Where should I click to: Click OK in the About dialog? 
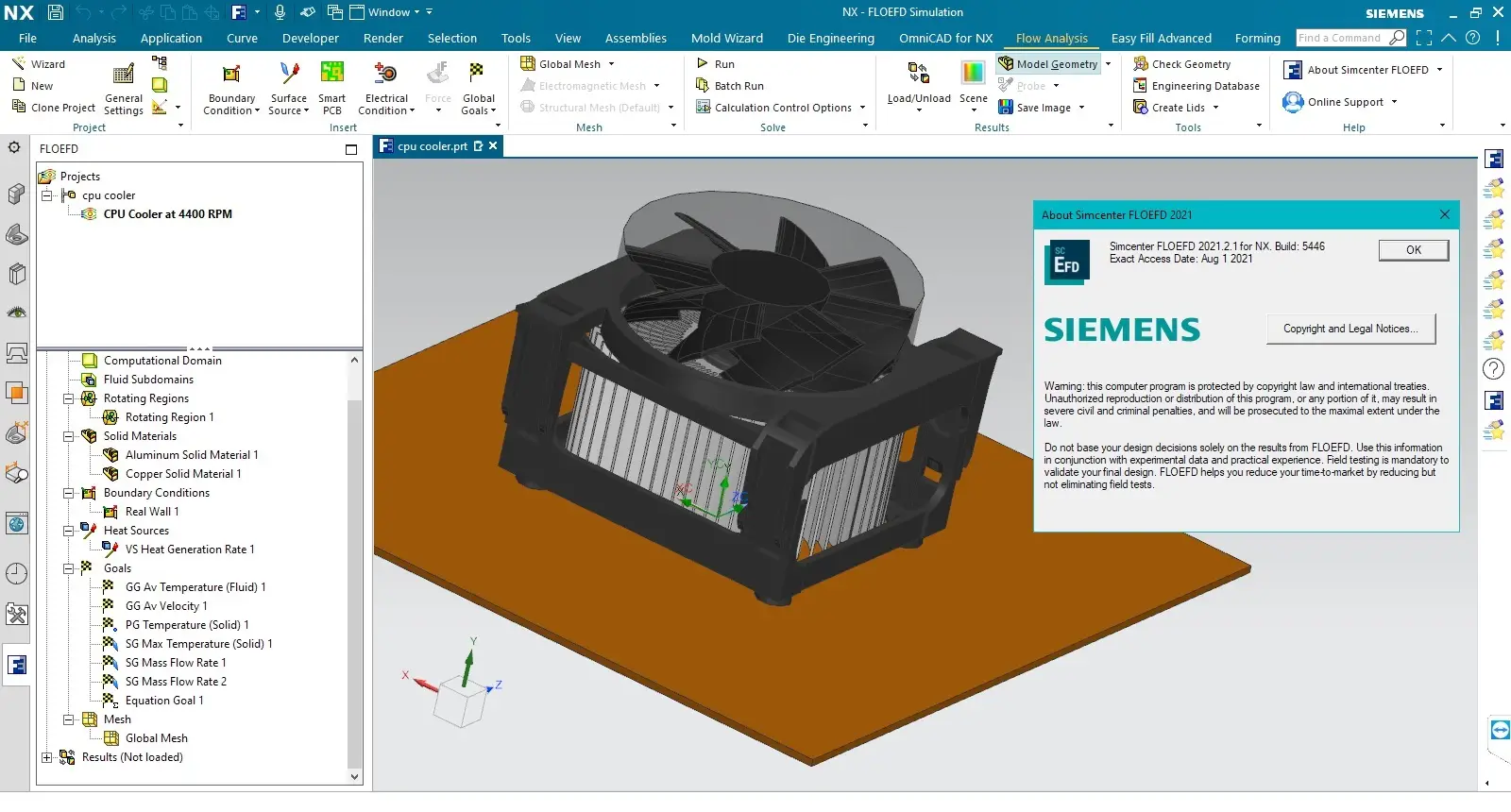click(x=1413, y=250)
